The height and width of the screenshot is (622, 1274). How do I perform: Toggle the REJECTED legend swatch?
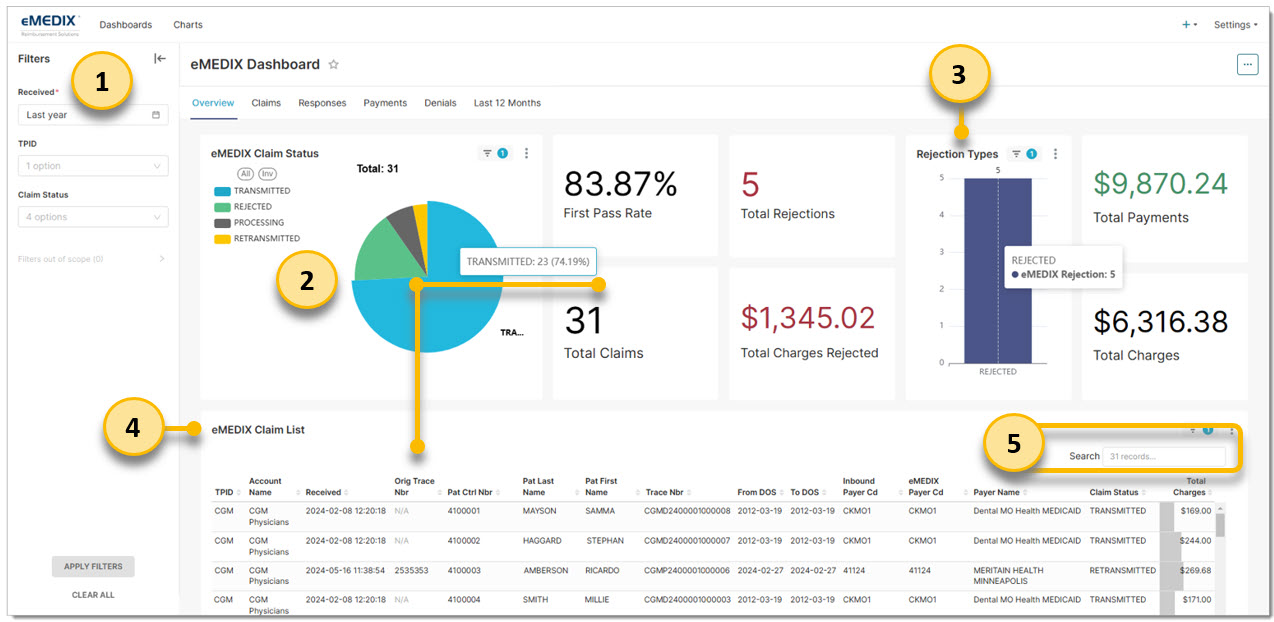coord(222,207)
